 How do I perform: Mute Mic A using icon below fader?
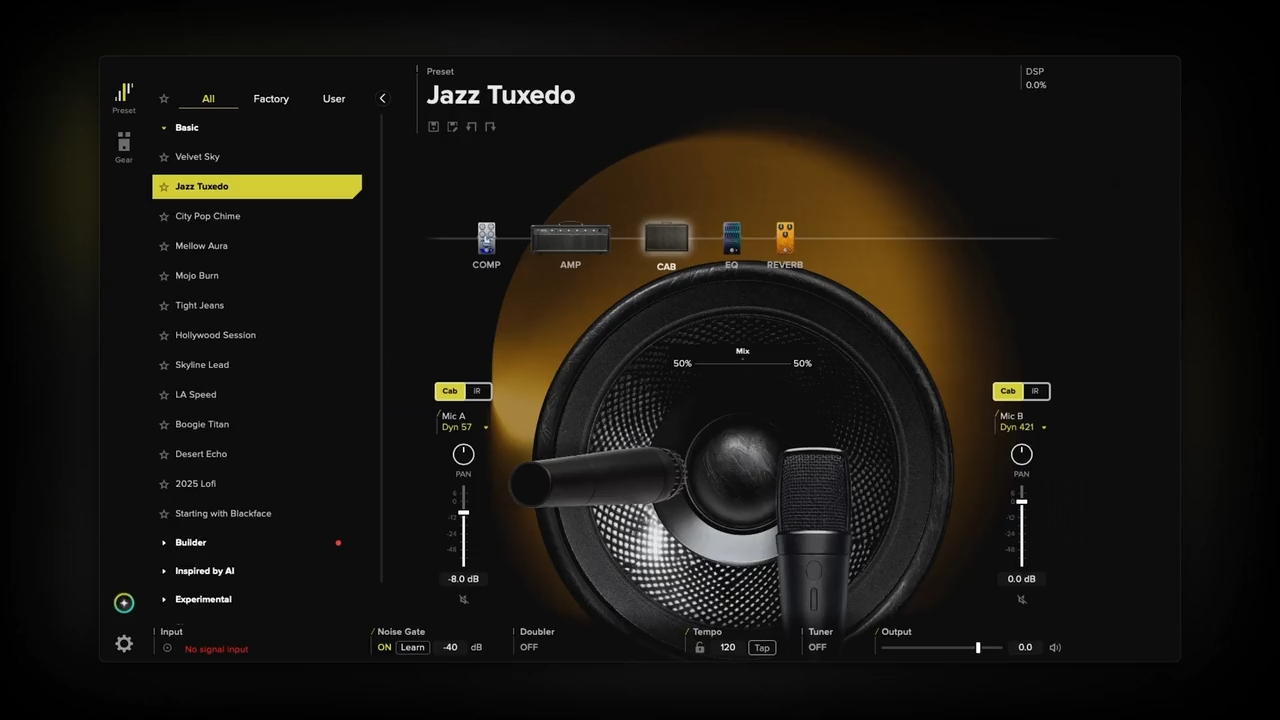point(463,600)
